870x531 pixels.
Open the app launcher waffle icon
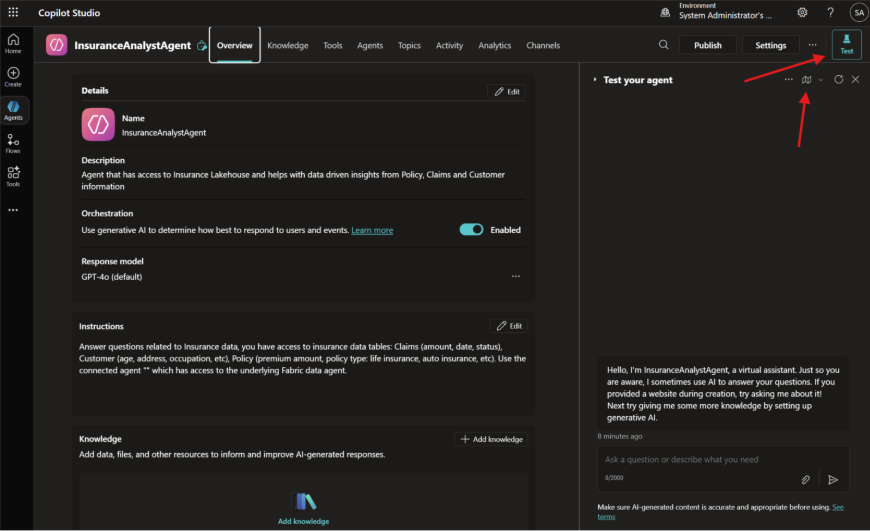(13, 12)
